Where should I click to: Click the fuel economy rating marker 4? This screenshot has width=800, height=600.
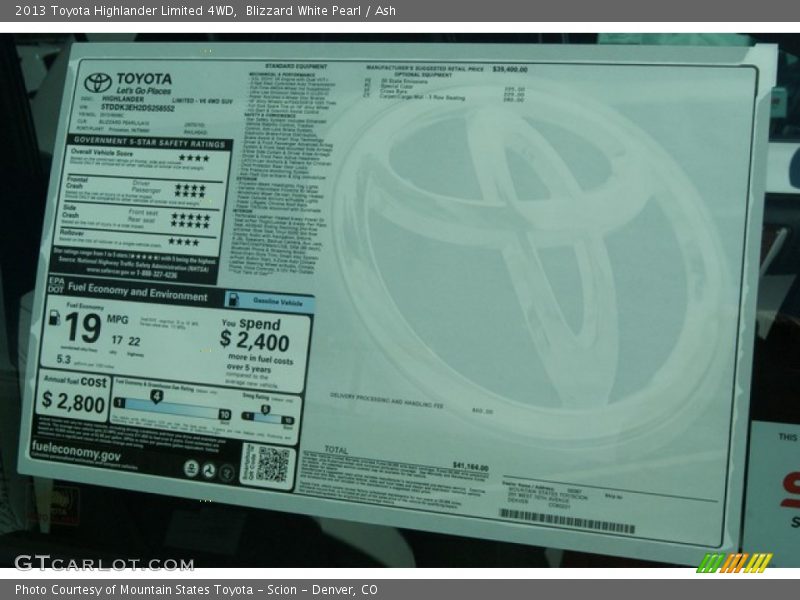157,396
